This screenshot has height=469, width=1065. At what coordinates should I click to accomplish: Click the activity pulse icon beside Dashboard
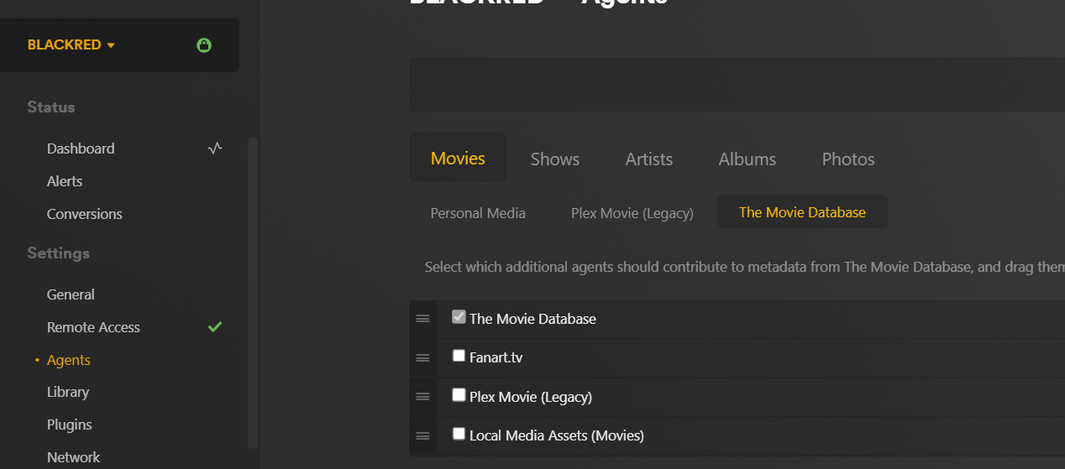tap(215, 148)
